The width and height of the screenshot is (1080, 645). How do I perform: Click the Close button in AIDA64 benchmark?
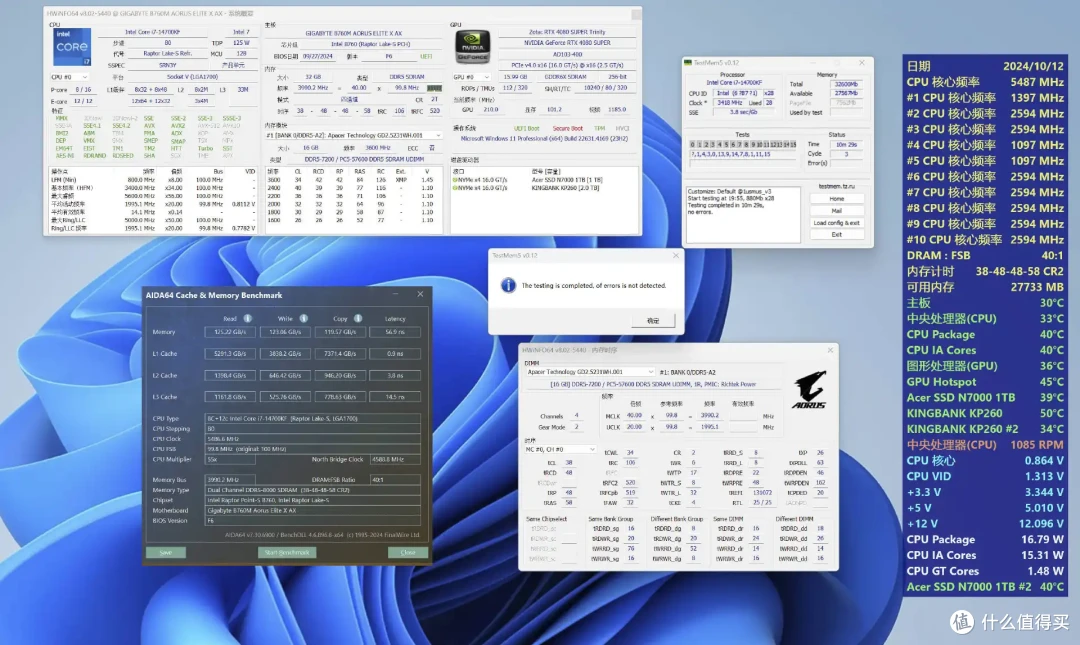[408, 553]
